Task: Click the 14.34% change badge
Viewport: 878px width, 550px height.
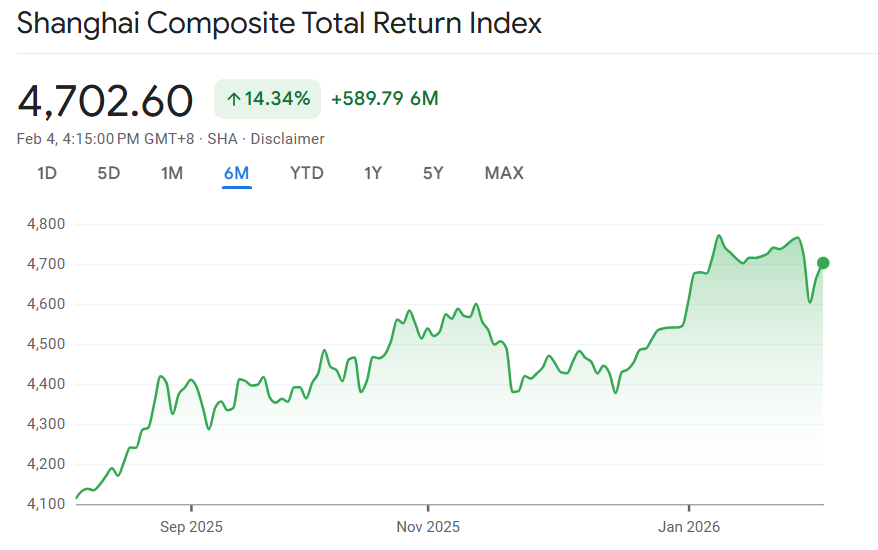Action: pyautogui.click(x=267, y=99)
